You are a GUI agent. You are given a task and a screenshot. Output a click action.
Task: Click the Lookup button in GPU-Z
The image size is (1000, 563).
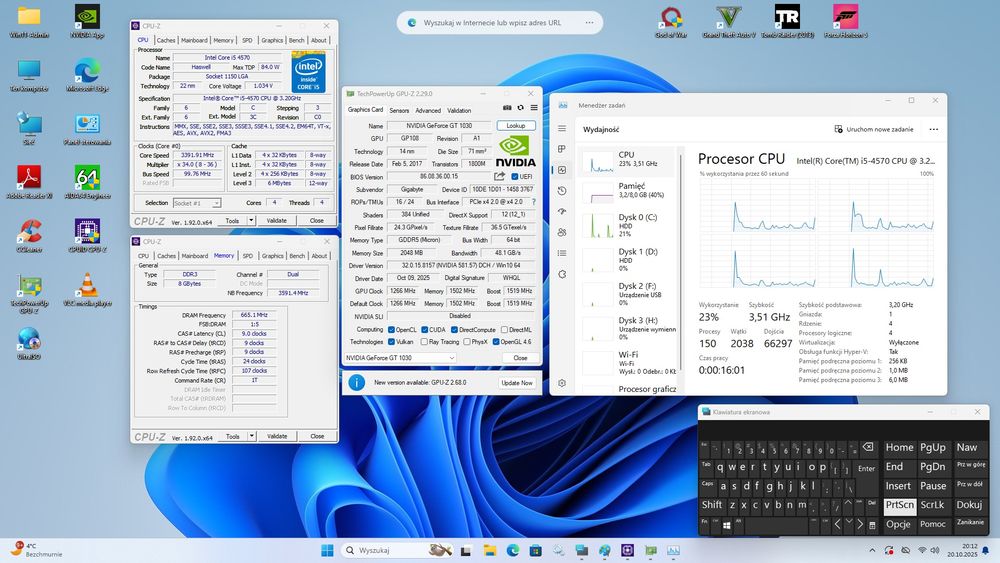(x=516, y=126)
